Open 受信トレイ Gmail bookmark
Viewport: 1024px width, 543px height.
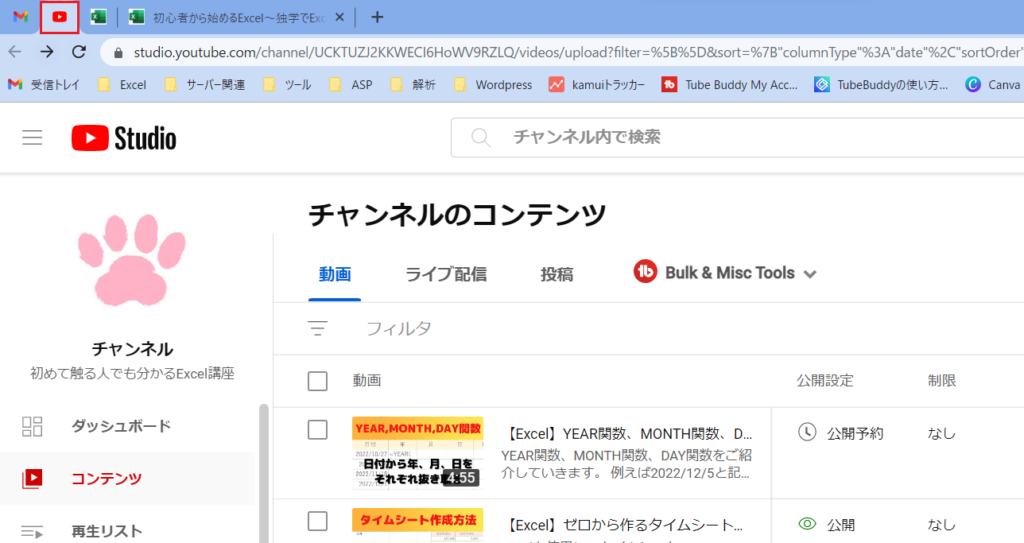click(x=44, y=84)
